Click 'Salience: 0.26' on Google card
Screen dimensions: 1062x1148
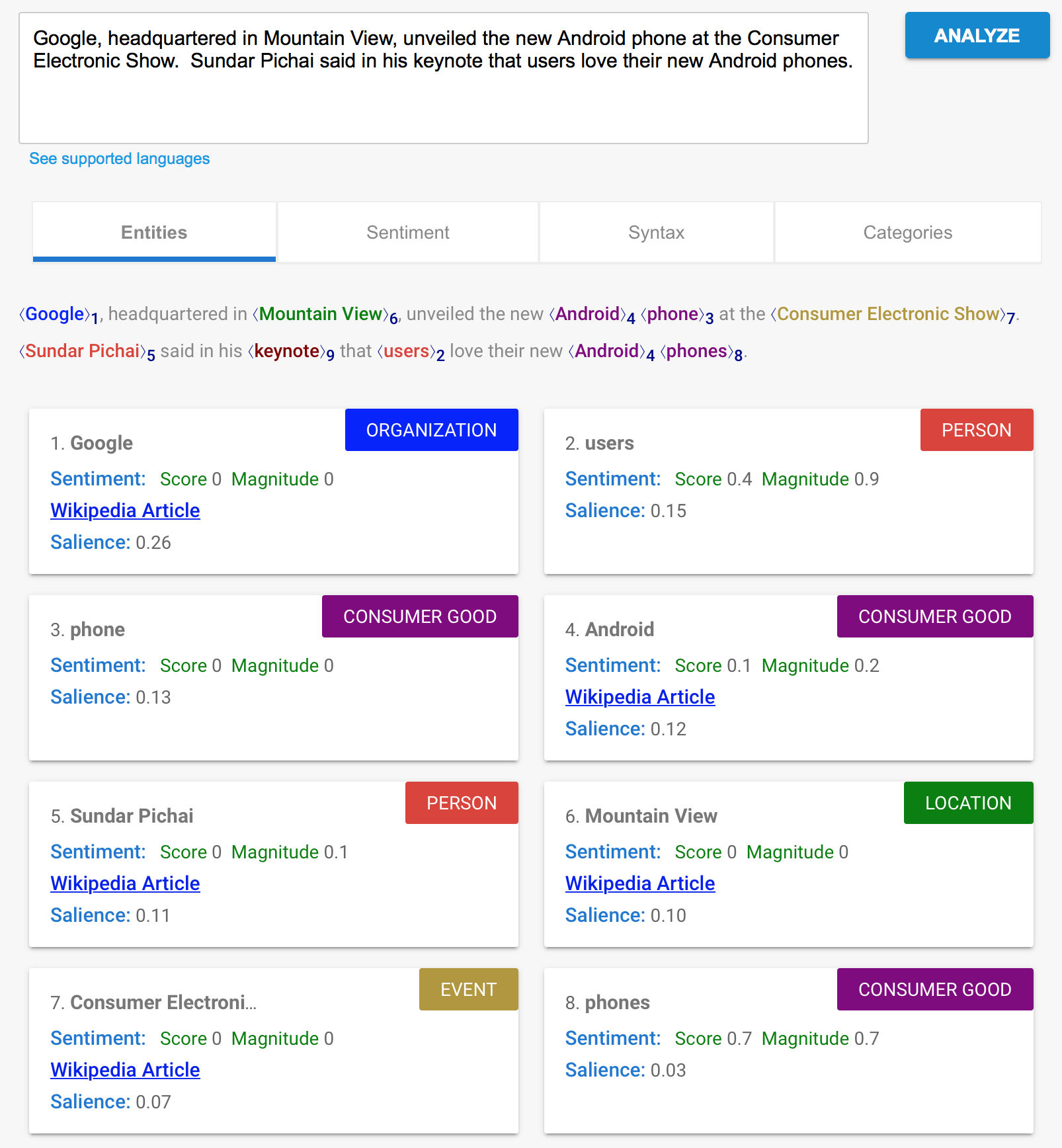[x=111, y=542]
